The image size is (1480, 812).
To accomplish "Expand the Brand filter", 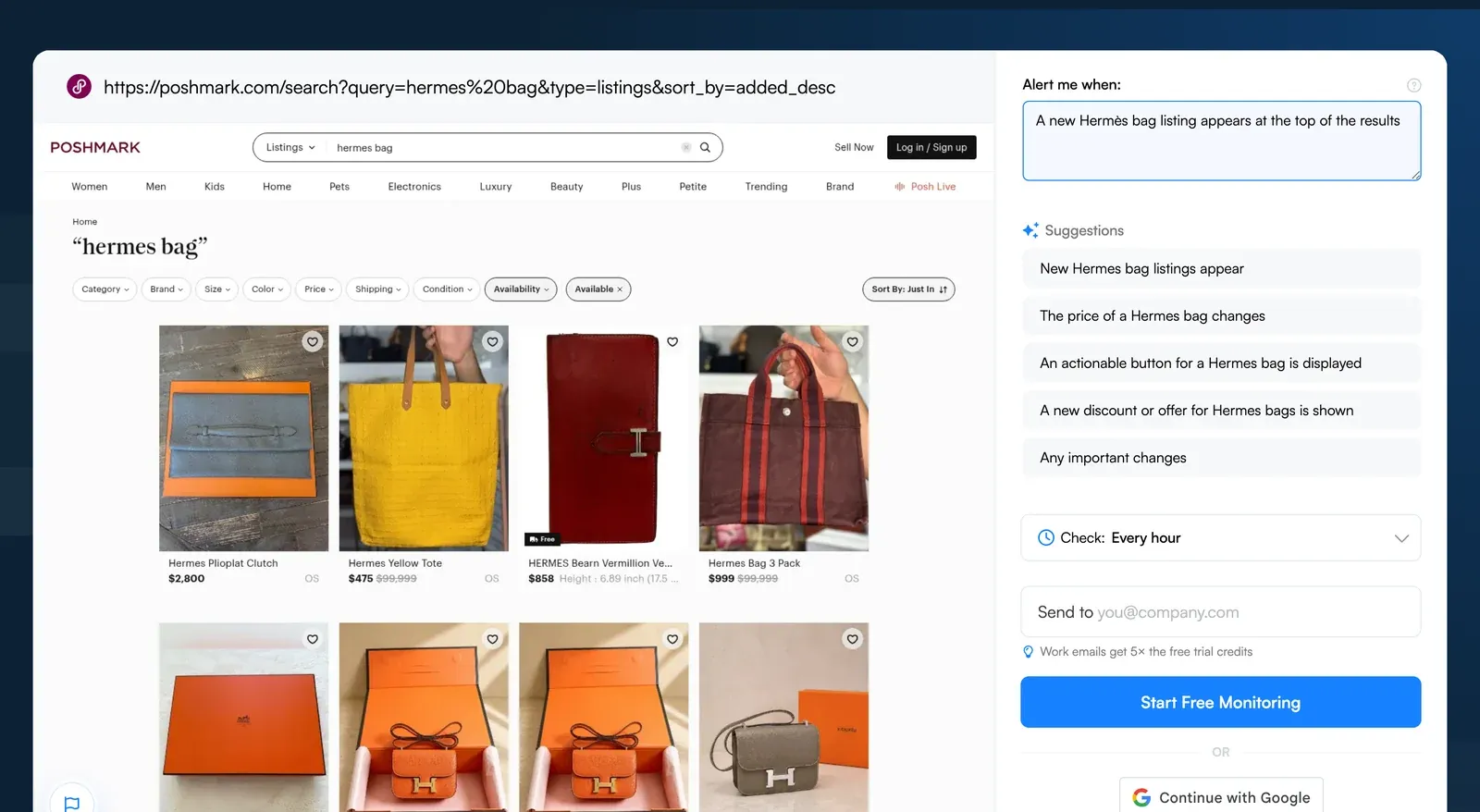I will click(166, 289).
